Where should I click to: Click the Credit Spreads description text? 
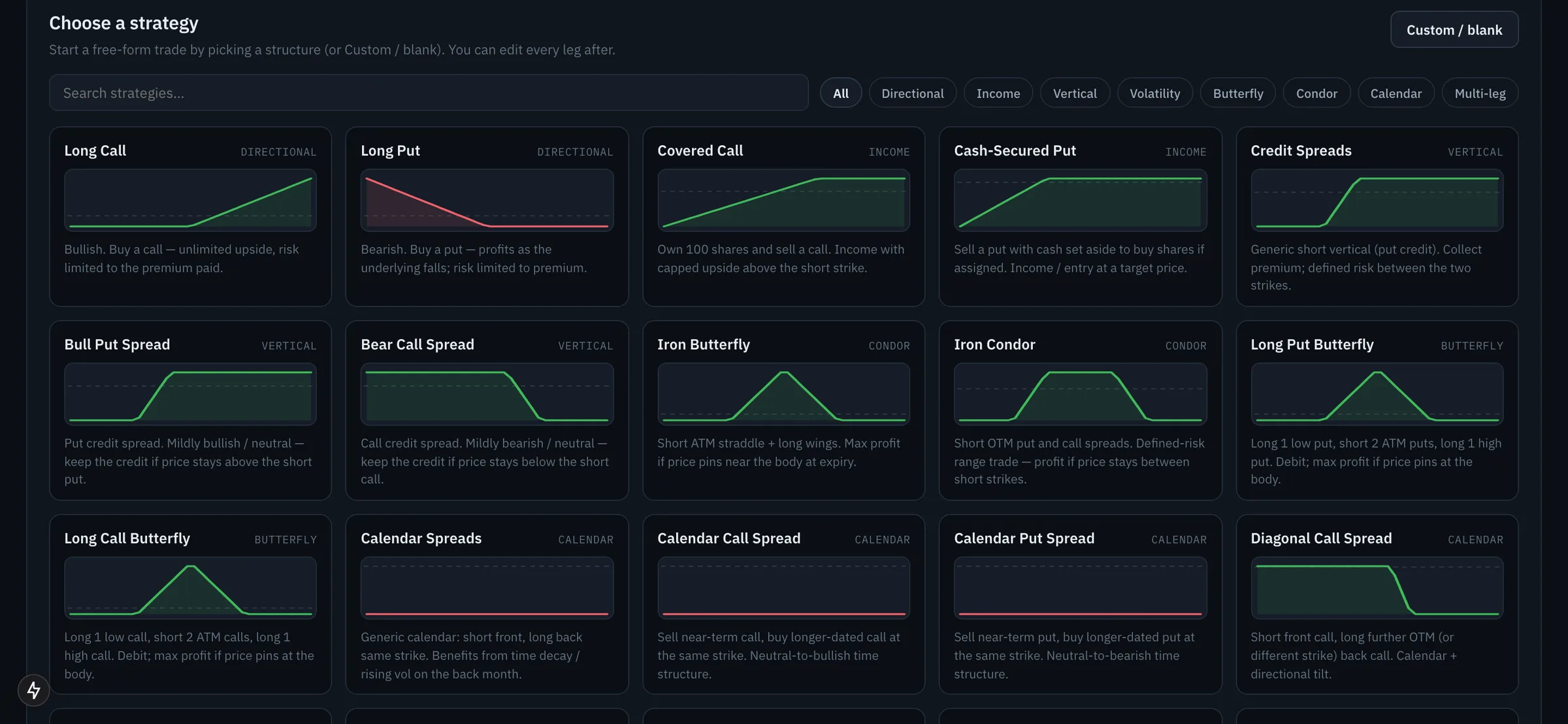coord(1366,267)
